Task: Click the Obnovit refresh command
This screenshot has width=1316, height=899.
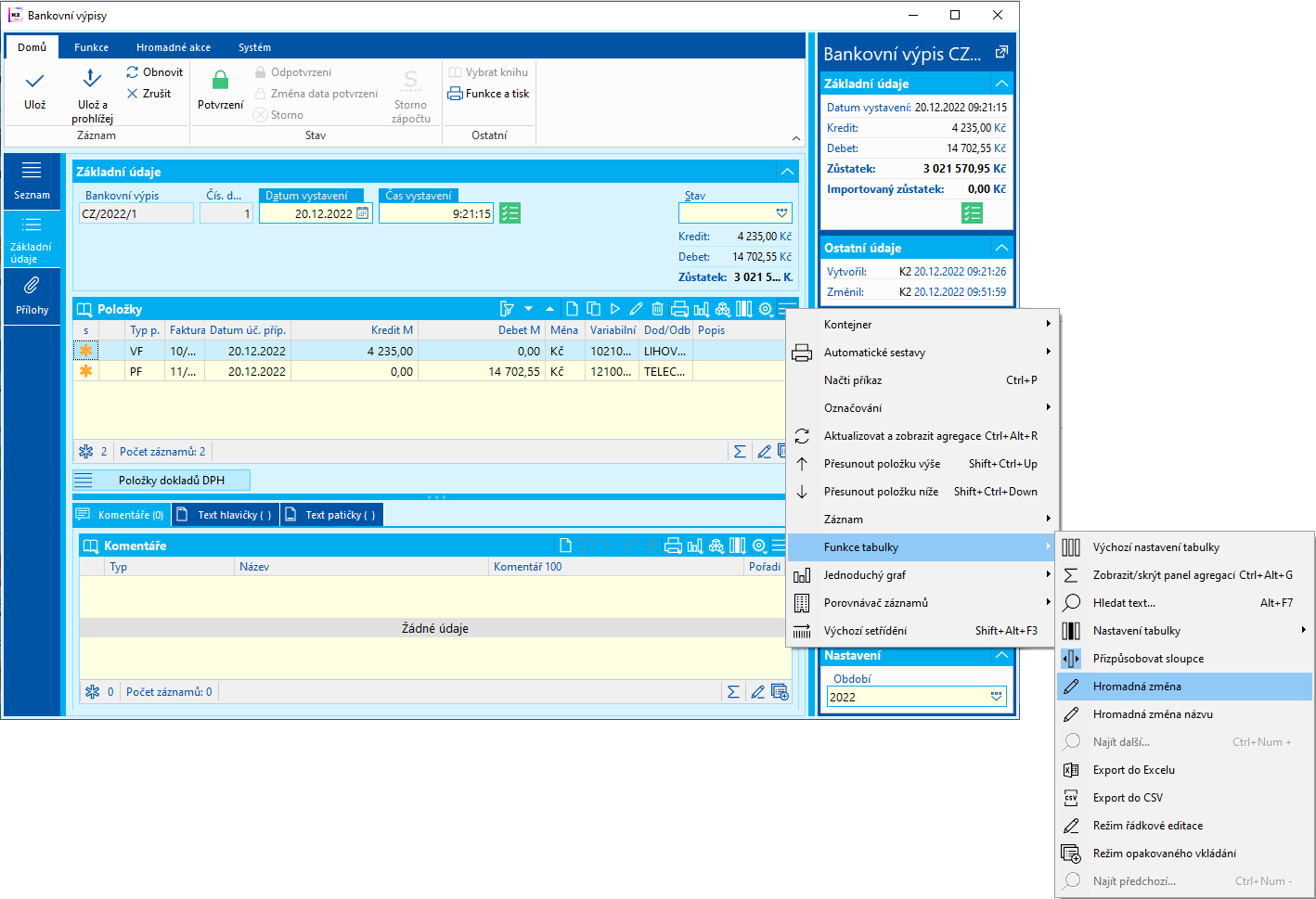Action: 155,72
